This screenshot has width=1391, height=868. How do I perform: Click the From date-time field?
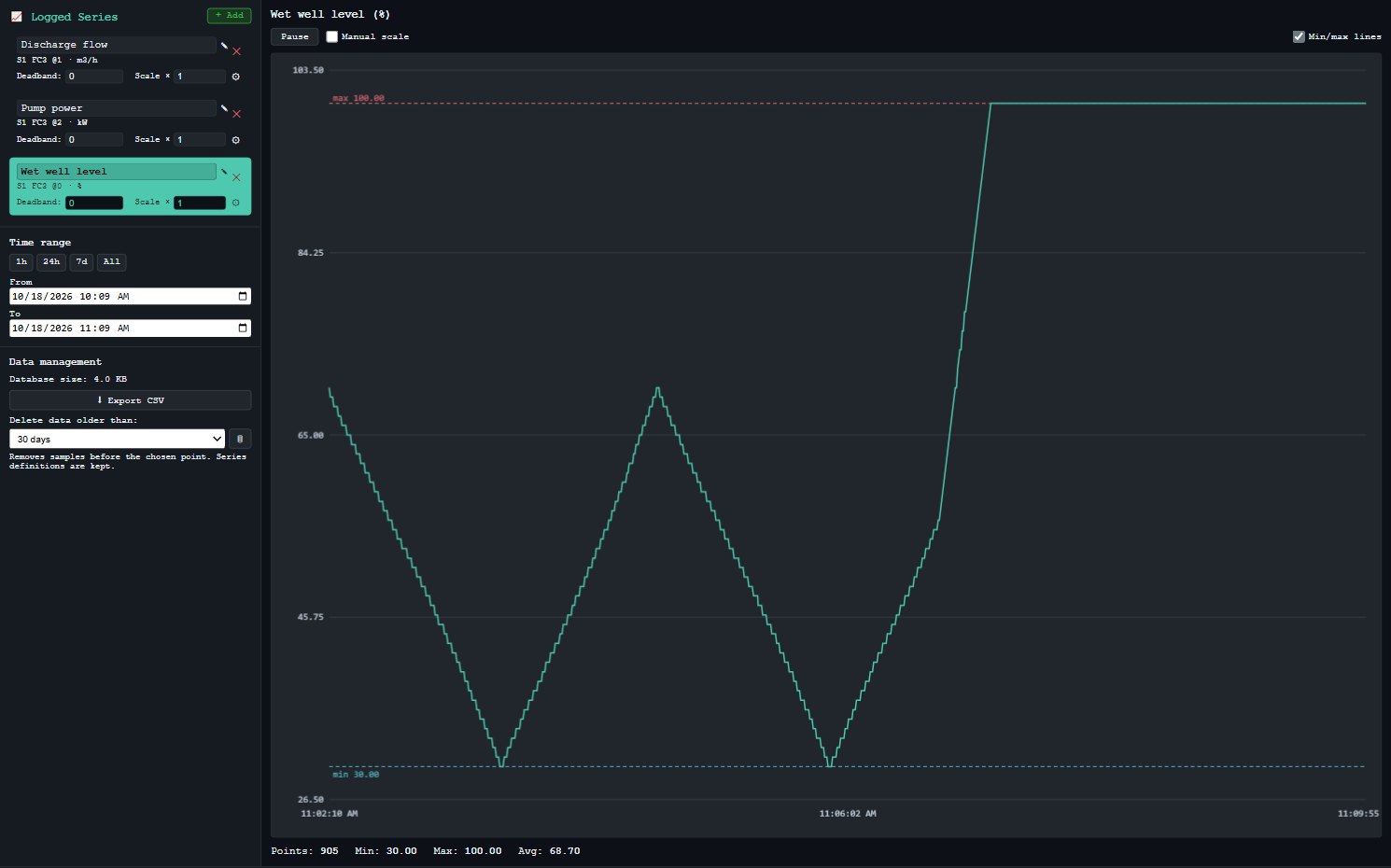coord(130,297)
